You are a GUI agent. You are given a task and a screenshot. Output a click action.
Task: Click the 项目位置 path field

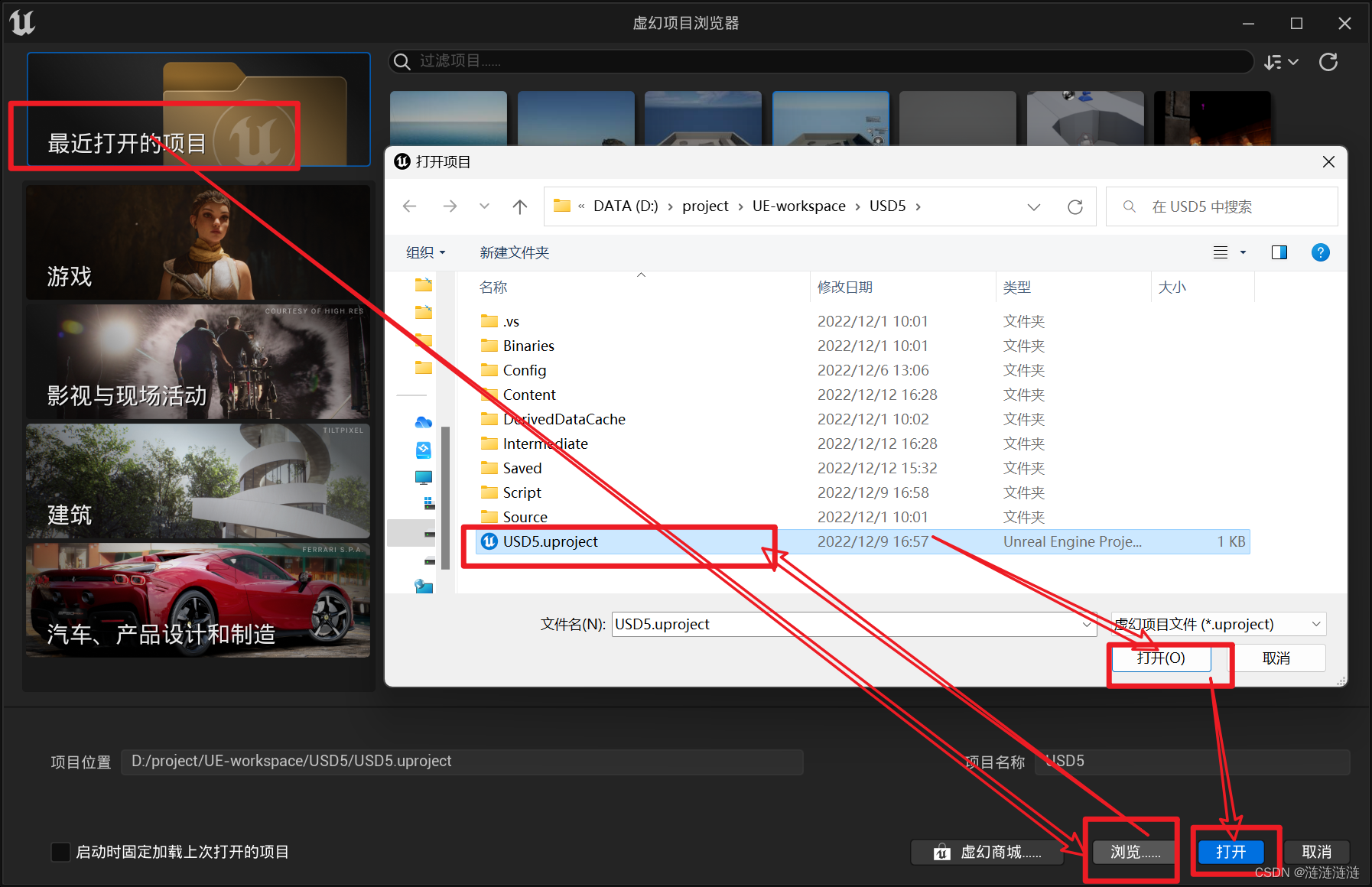(462, 762)
